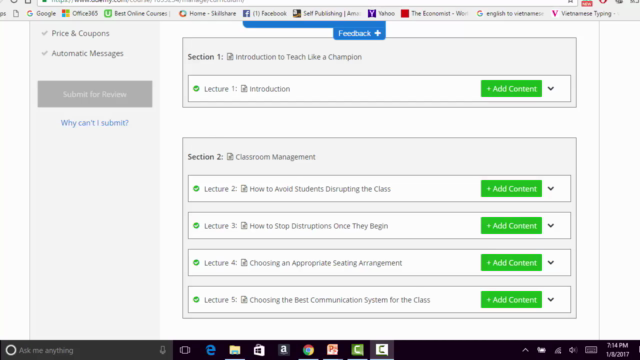Image resolution: width=640 pixels, height=360 pixels.
Task: Open Office365 bookmark
Action: click(80, 13)
